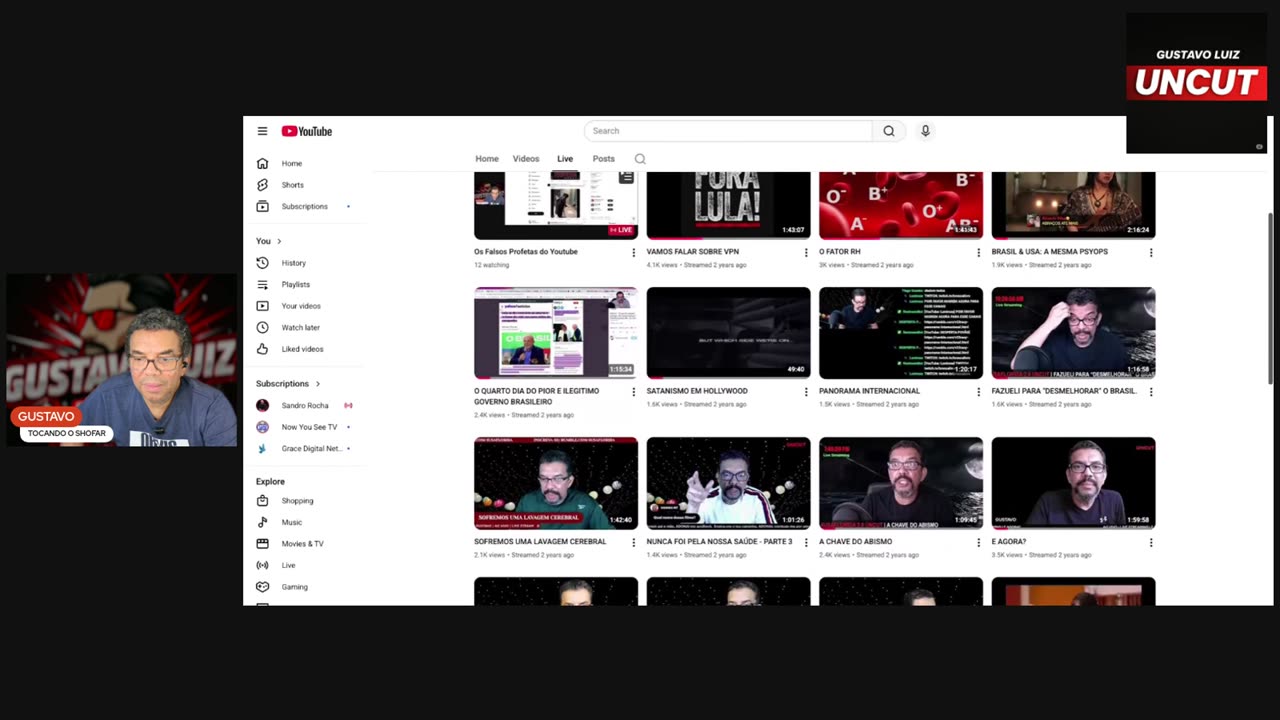Click VAMOS FALAR SOBRE VPN title
The width and height of the screenshot is (1280, 720).
693,252
